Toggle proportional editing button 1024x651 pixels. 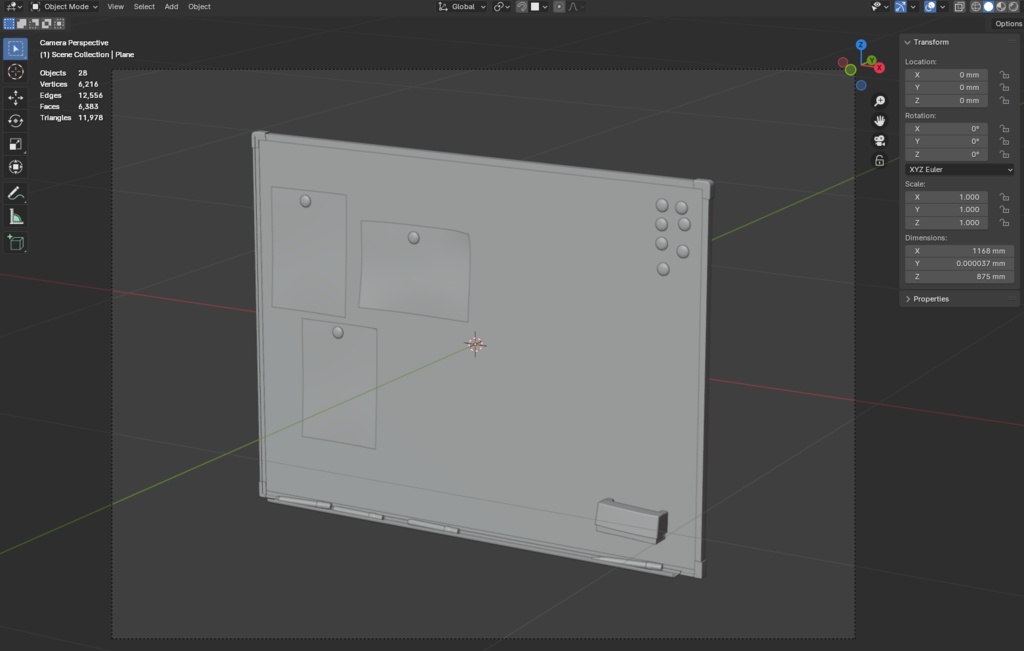point(559,7)
